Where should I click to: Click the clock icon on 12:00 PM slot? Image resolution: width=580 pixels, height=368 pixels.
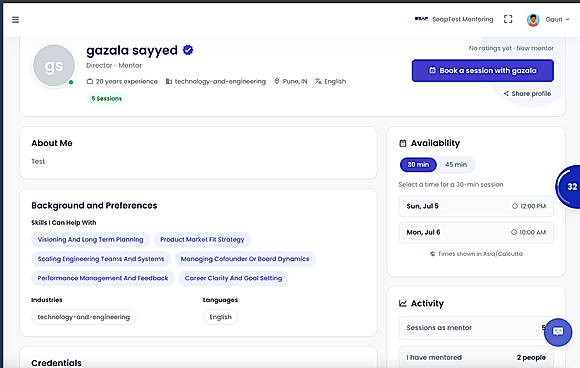point(515,206)
